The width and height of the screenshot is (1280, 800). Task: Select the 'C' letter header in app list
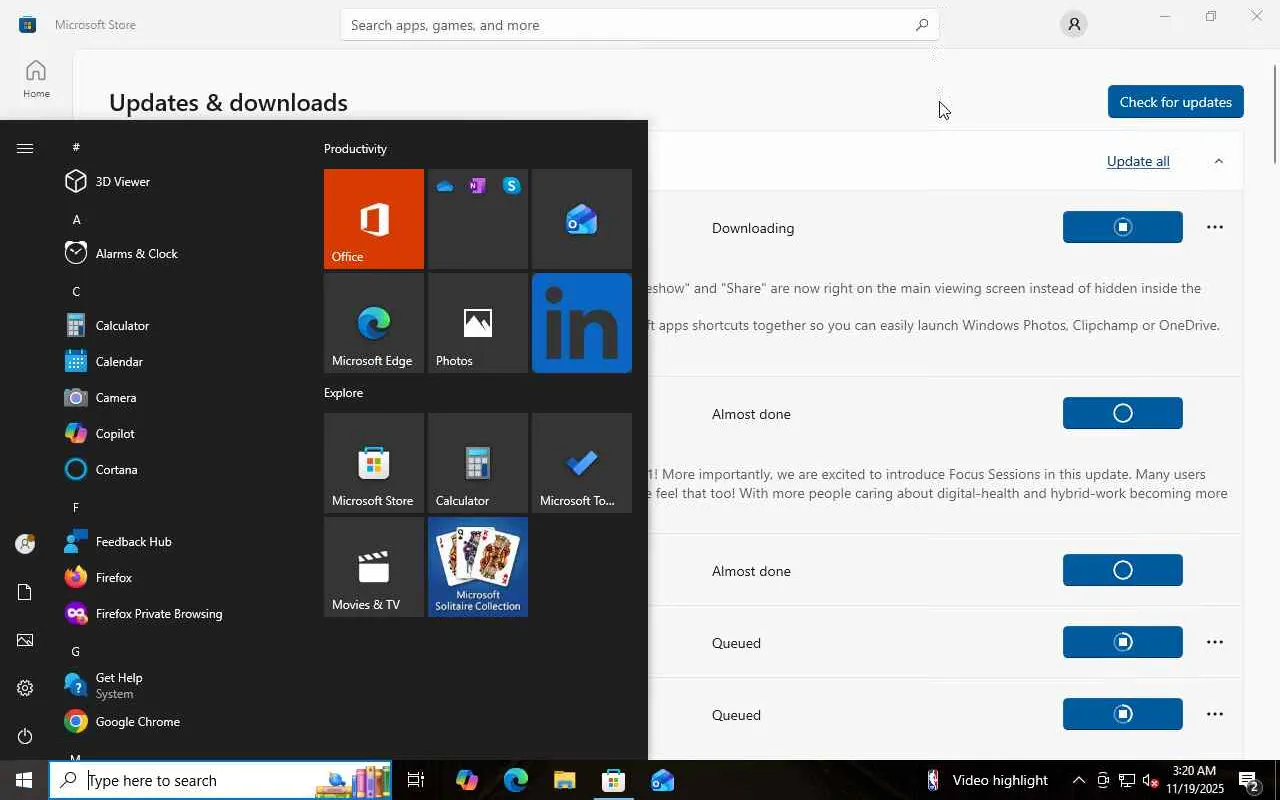point(76,291)
